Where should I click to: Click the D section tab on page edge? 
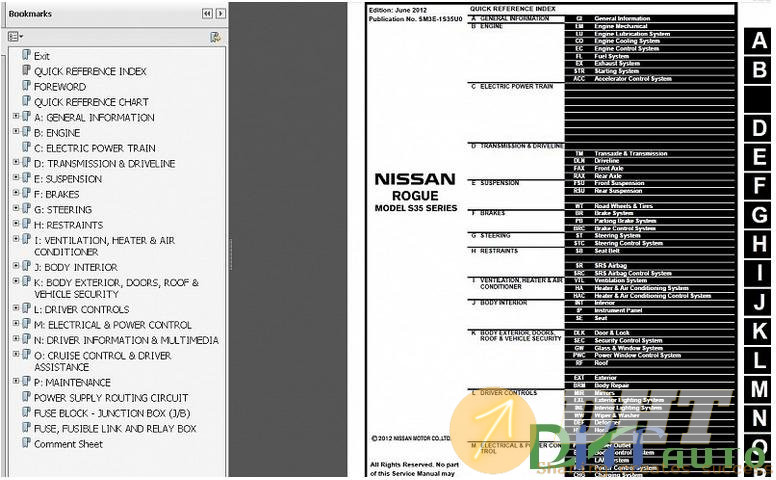tap(759, 128)
